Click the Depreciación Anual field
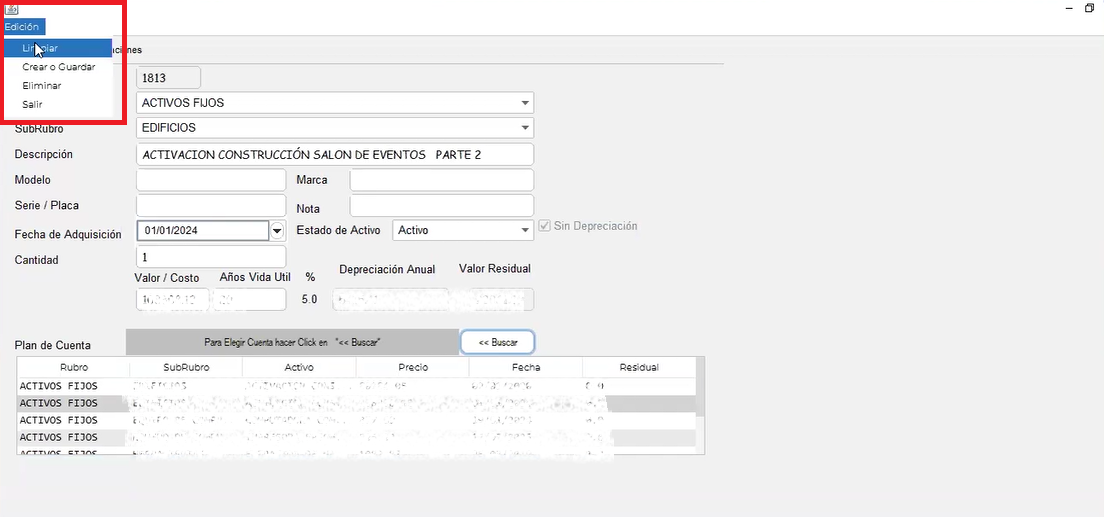Screen dimensions: 1104x517 point(391,299)
